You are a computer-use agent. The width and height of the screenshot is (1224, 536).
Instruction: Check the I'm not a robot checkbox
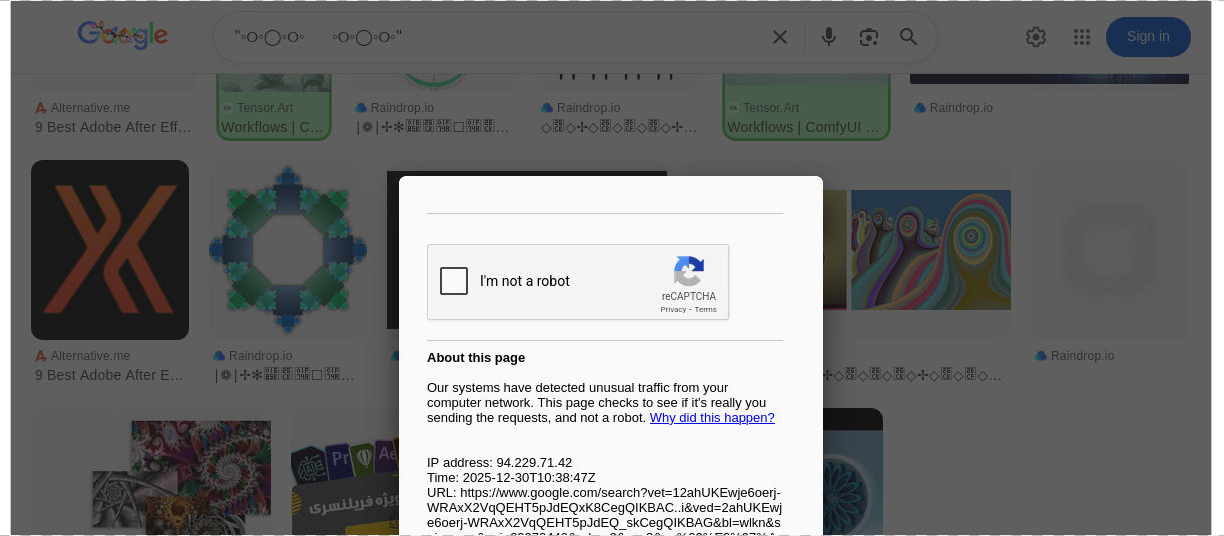(x=454, y=281)
